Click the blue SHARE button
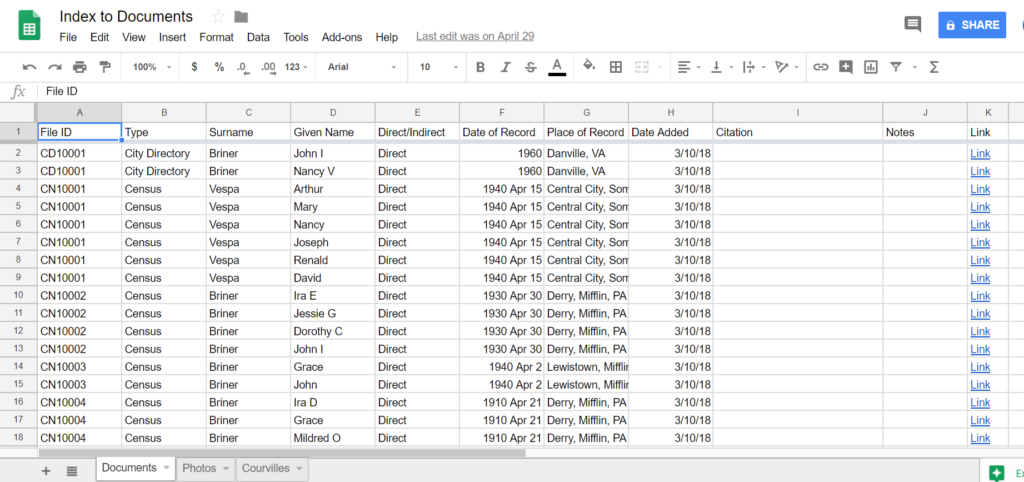1024x482 pixels. click(x=972, y=25)
